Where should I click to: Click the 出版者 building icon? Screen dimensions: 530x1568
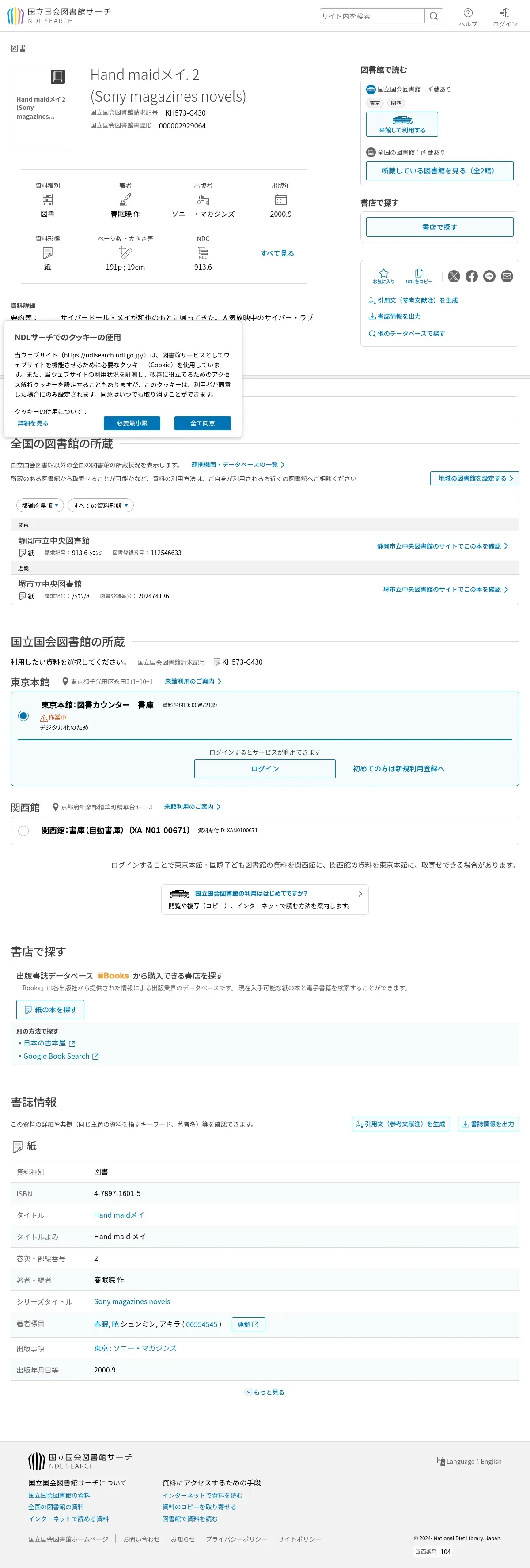[203, 199]
